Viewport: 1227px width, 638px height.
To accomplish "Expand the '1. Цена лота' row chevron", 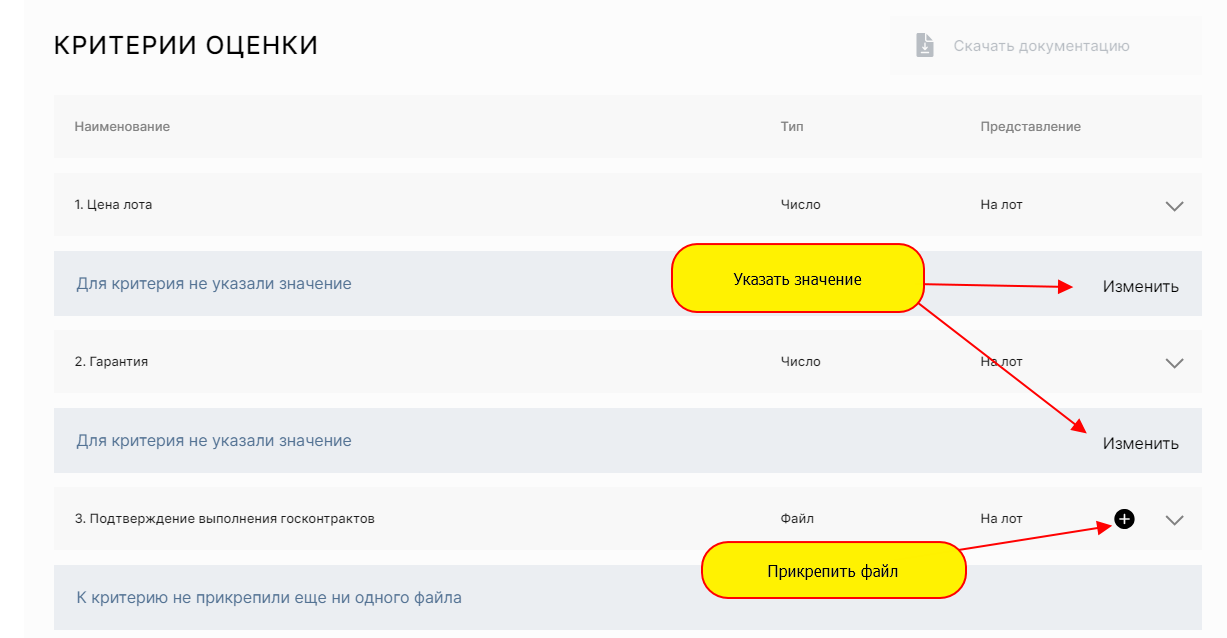I will 1174,206.
